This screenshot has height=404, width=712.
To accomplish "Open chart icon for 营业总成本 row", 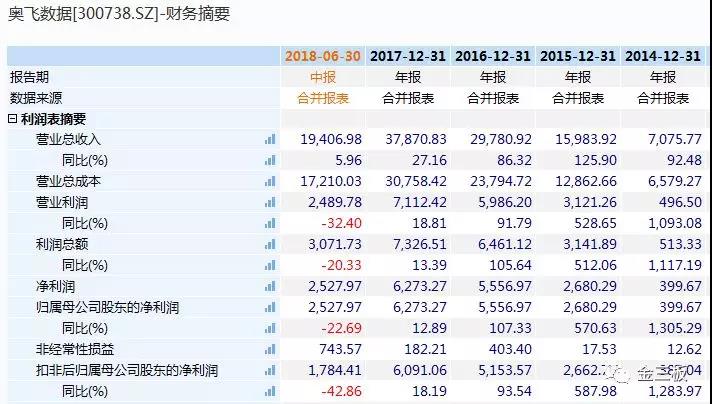I will pos(269,182).
